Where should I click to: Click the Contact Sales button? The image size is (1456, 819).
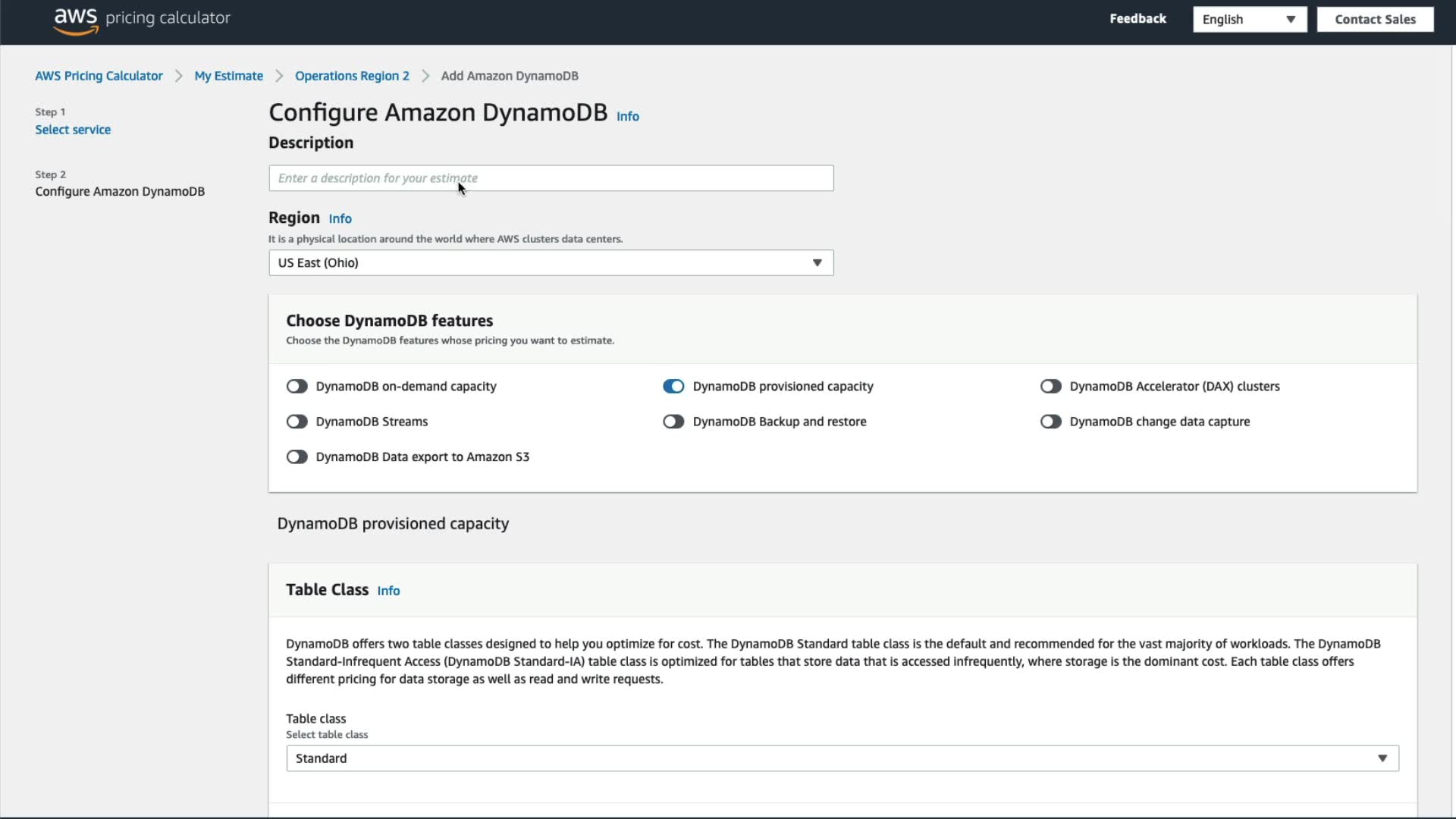[x=1374, y=20]
